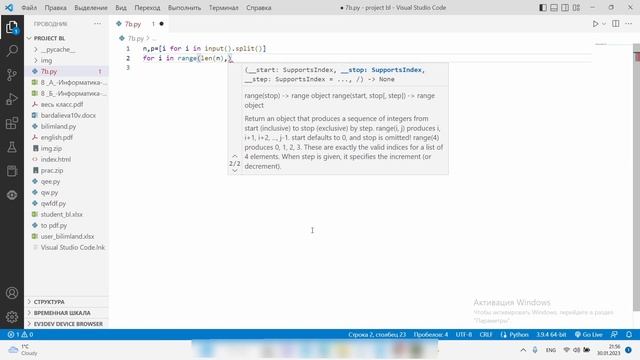This screenshot has width=640, height=360.
Task: Show next signature in hint popup
Action: [235, 171]
